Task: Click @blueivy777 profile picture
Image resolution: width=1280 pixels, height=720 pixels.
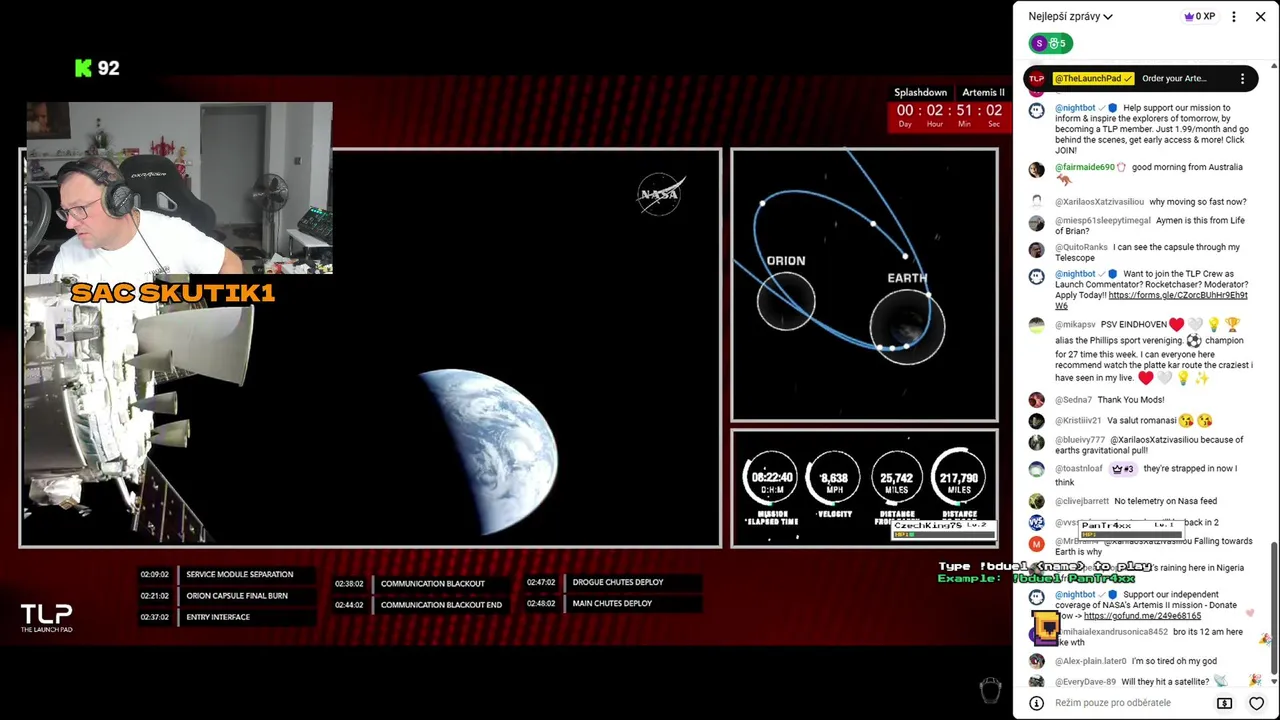Action: 1036,443
